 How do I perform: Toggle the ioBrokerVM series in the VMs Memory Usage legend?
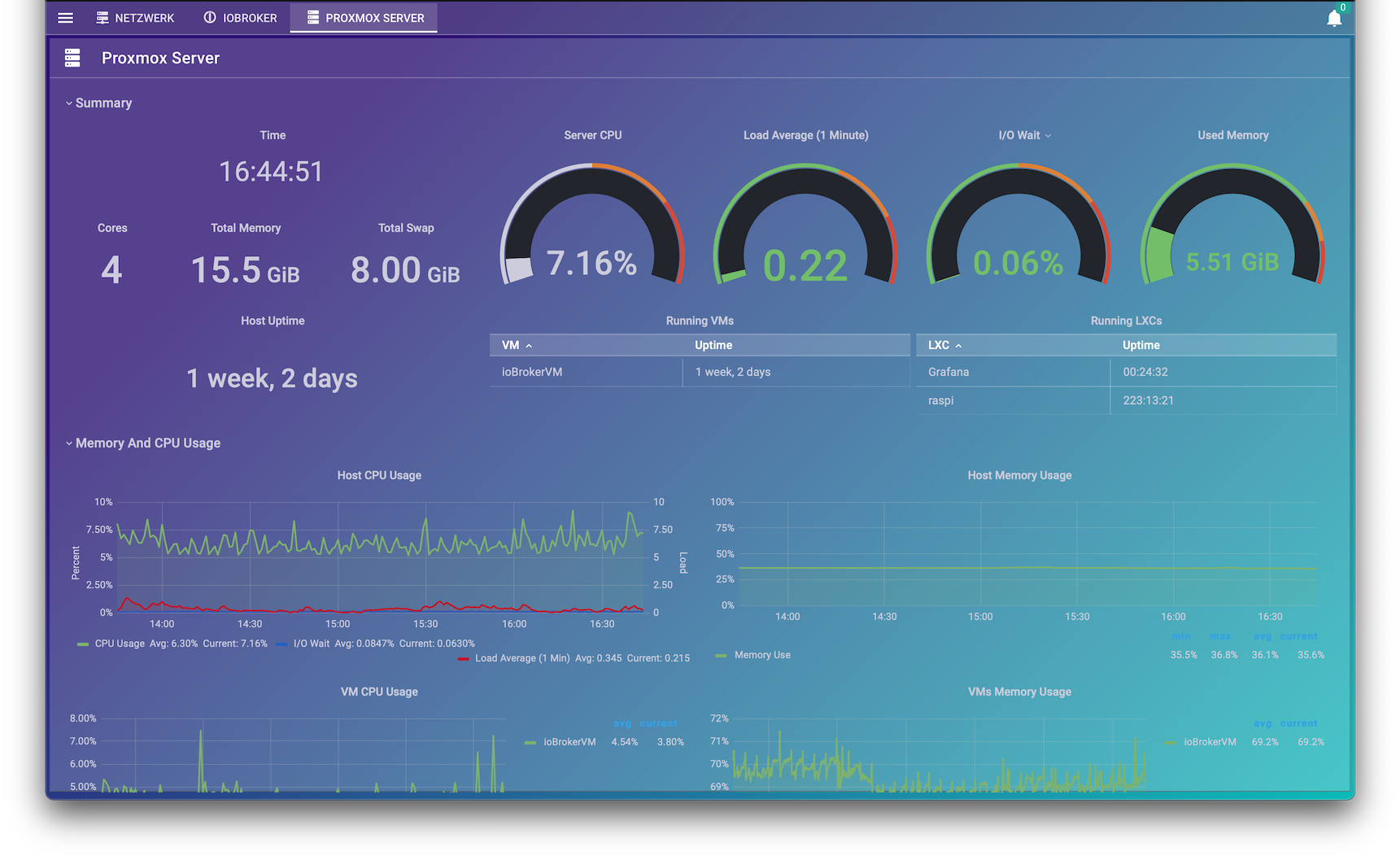pos(1210,742)
